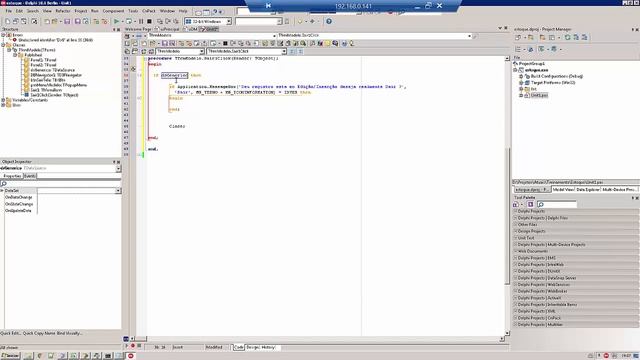Open the File menu
The height and width of the screenshot is (360, 640).
tap(9, 11)
